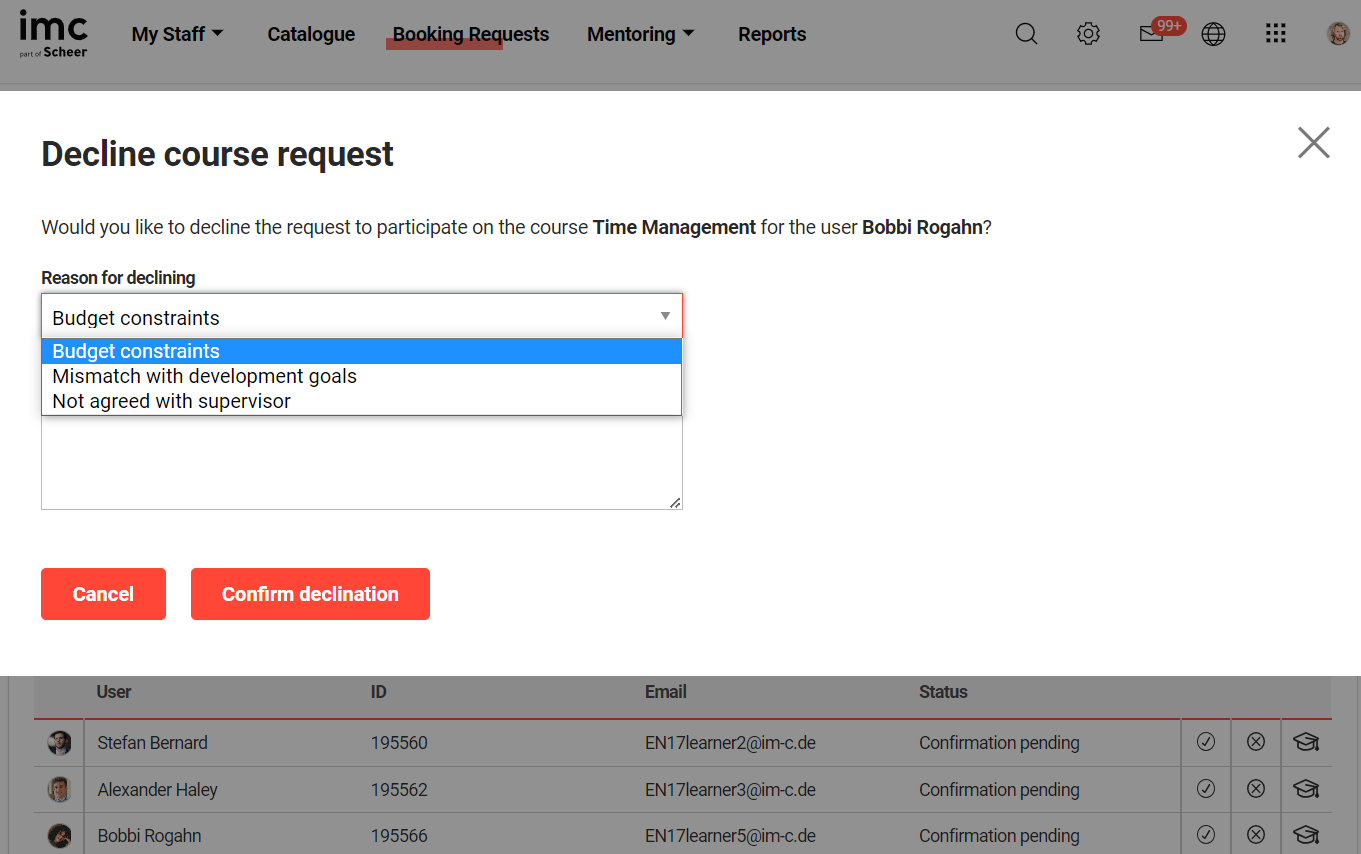The image size is (1361, 854).
Task: Click the Cancel button
Action: (x=103, y=594)
